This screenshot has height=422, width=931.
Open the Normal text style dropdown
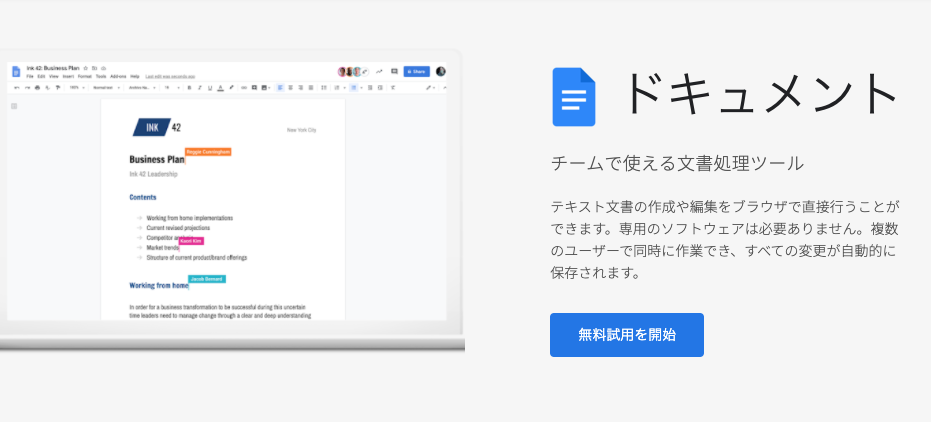tap(106, 88)
